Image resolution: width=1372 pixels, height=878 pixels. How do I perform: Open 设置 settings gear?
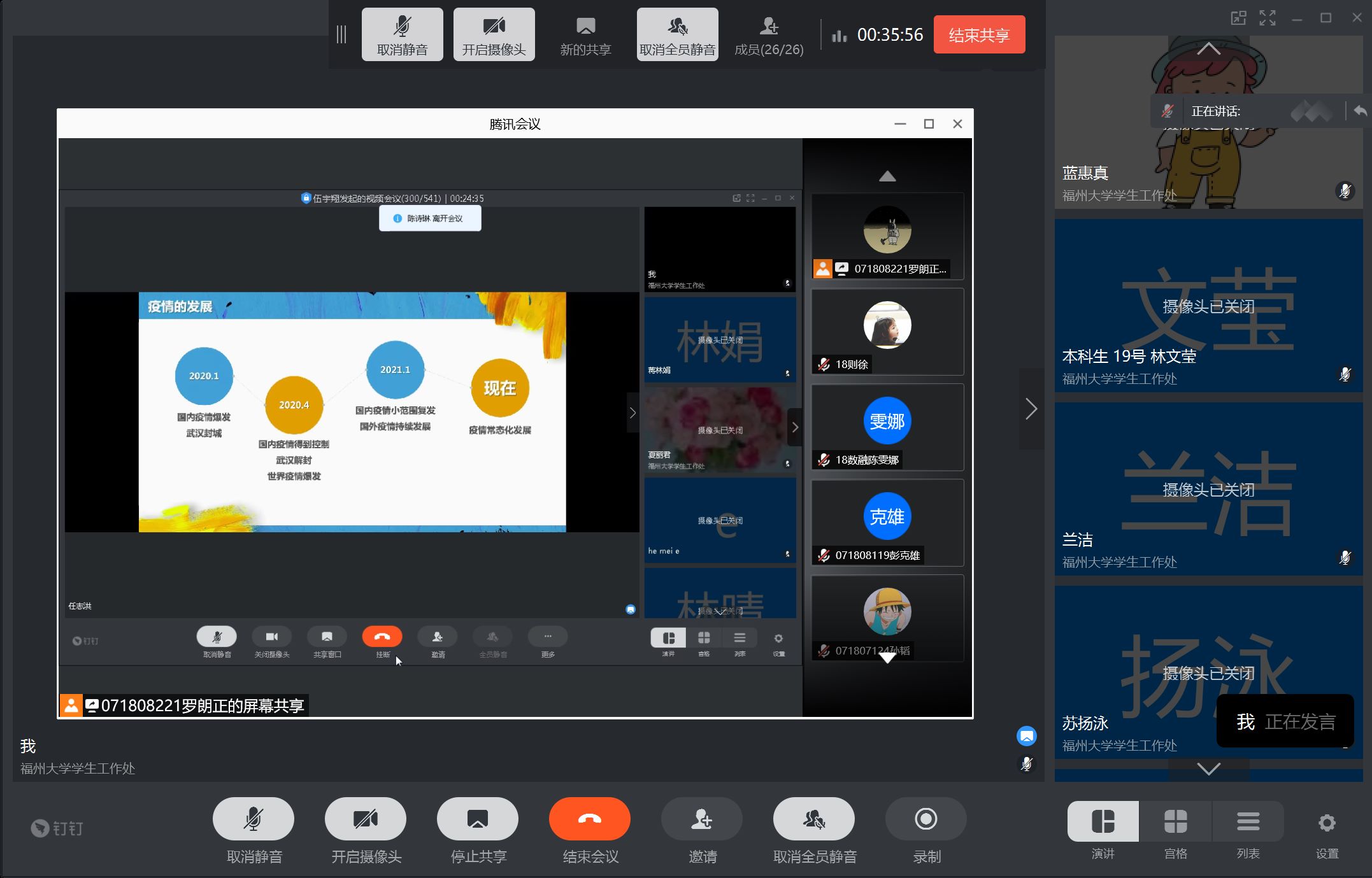(1327, 823)
